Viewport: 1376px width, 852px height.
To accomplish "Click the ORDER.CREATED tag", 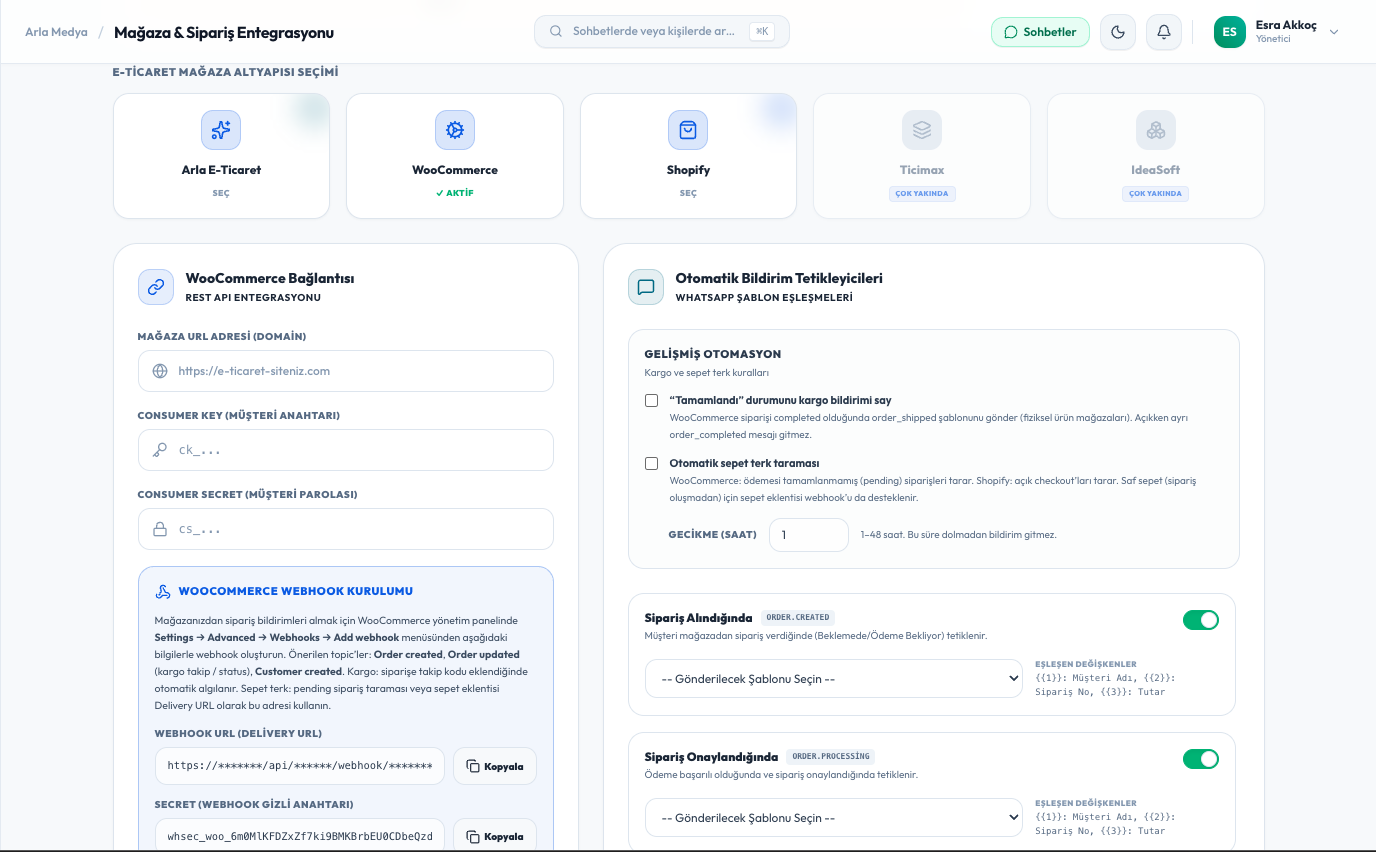I will coord(798,617).
